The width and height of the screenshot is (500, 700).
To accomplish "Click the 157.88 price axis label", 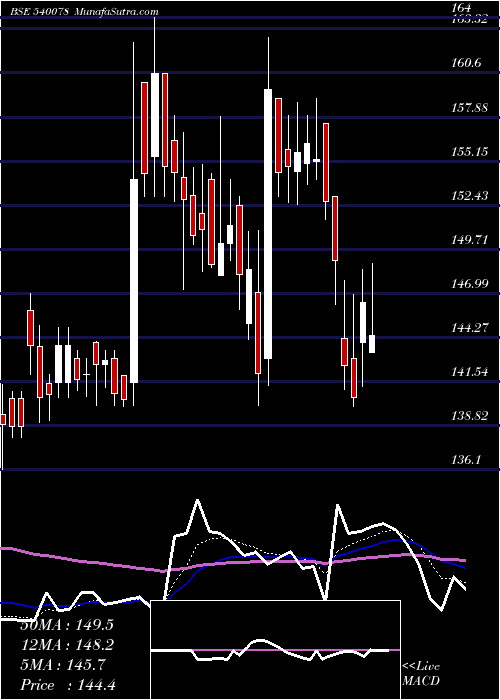I will point(469,108).
